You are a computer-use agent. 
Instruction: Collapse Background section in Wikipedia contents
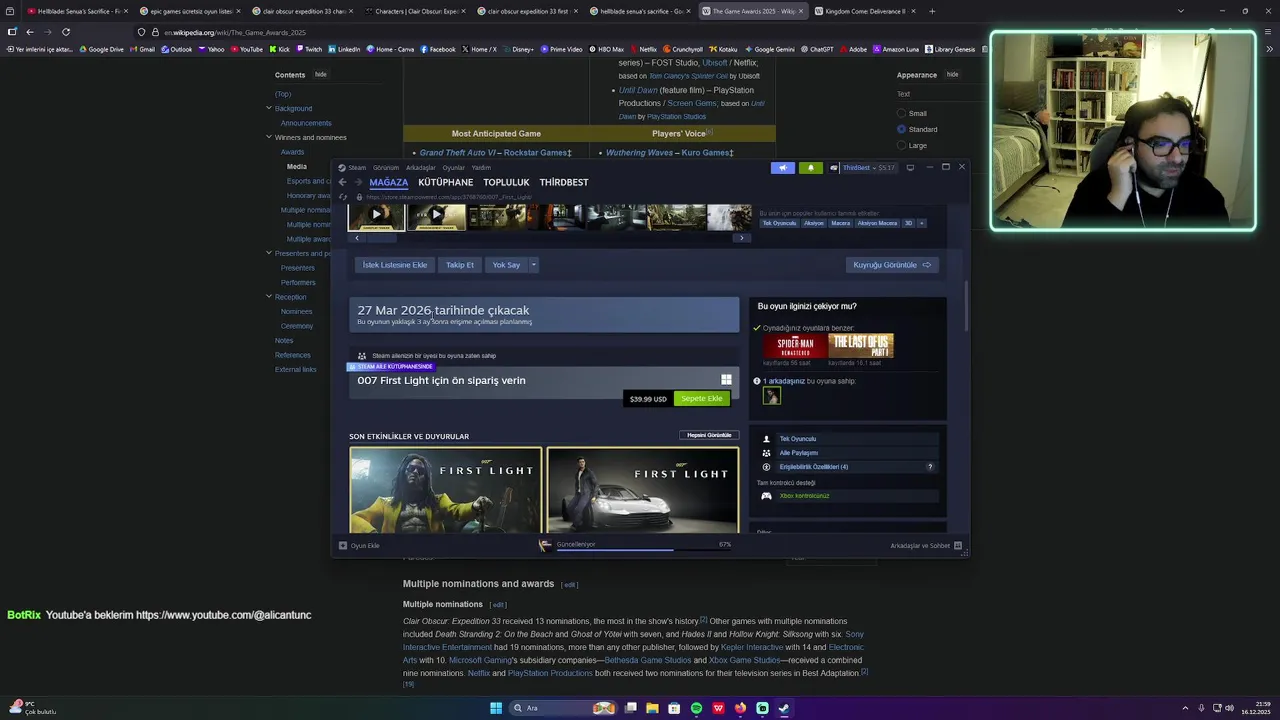(x=269, y=108)
